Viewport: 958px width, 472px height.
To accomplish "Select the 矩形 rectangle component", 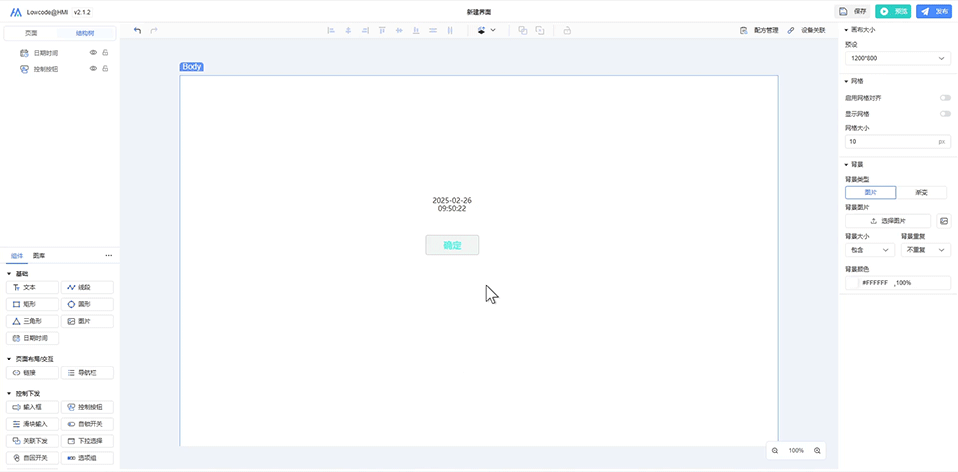I will coord(34,304).
